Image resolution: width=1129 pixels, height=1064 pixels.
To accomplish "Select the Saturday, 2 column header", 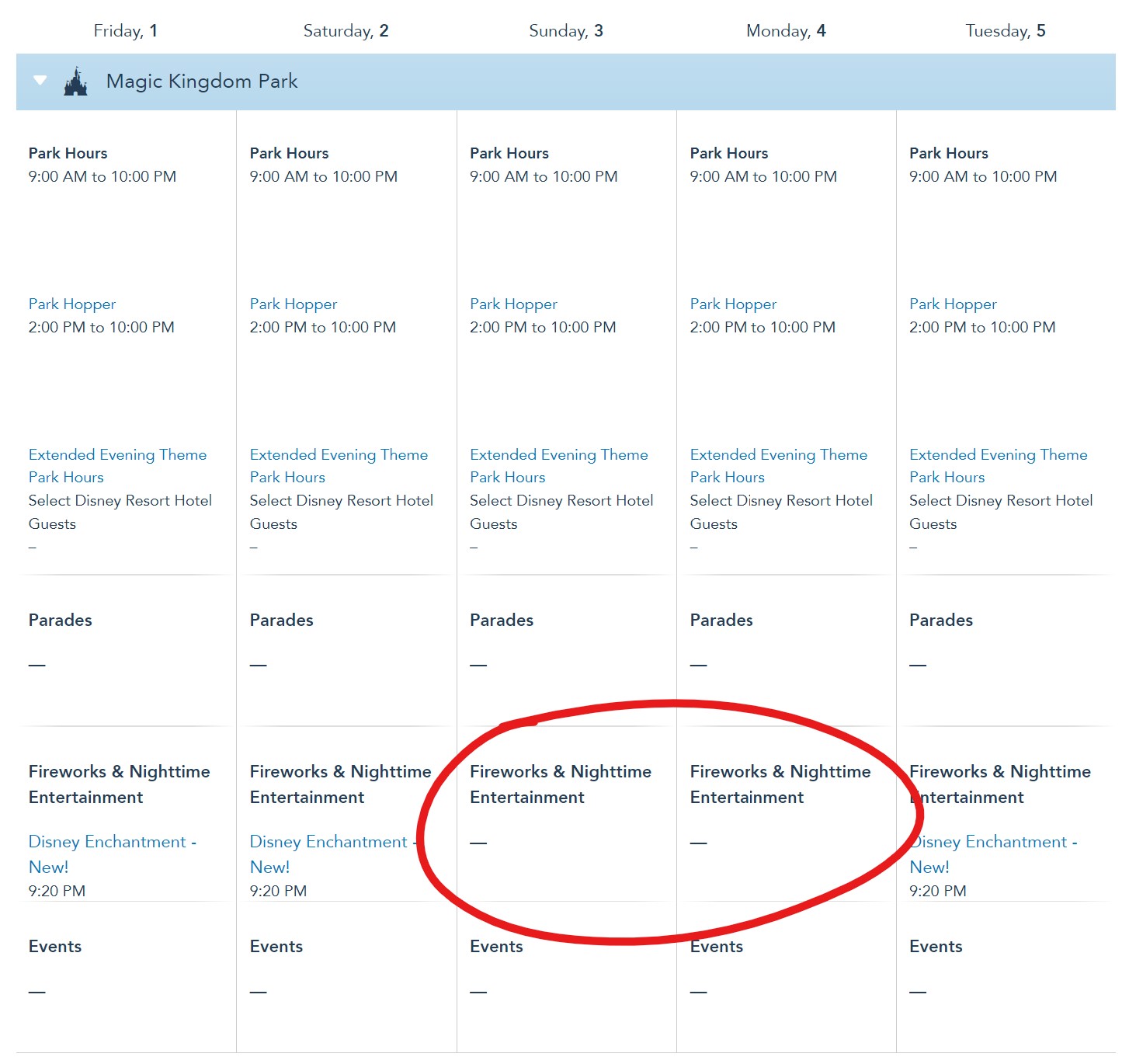I will [346, 31].
